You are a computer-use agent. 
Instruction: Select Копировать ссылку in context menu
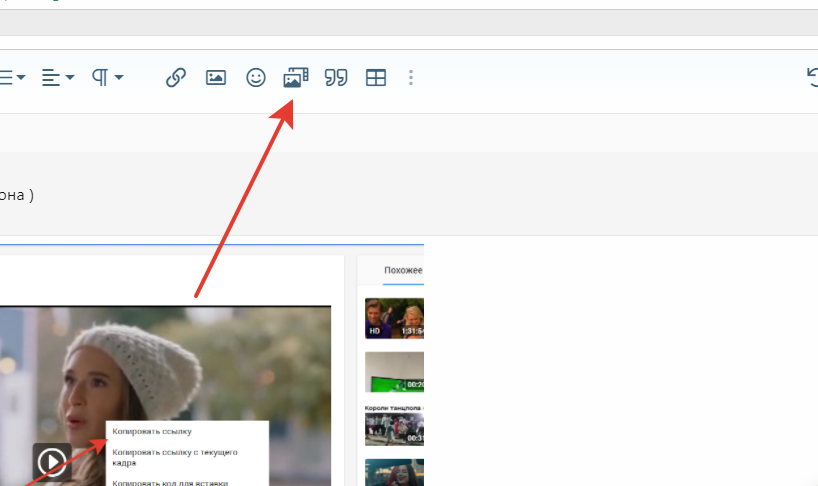(x=152, y=431)
